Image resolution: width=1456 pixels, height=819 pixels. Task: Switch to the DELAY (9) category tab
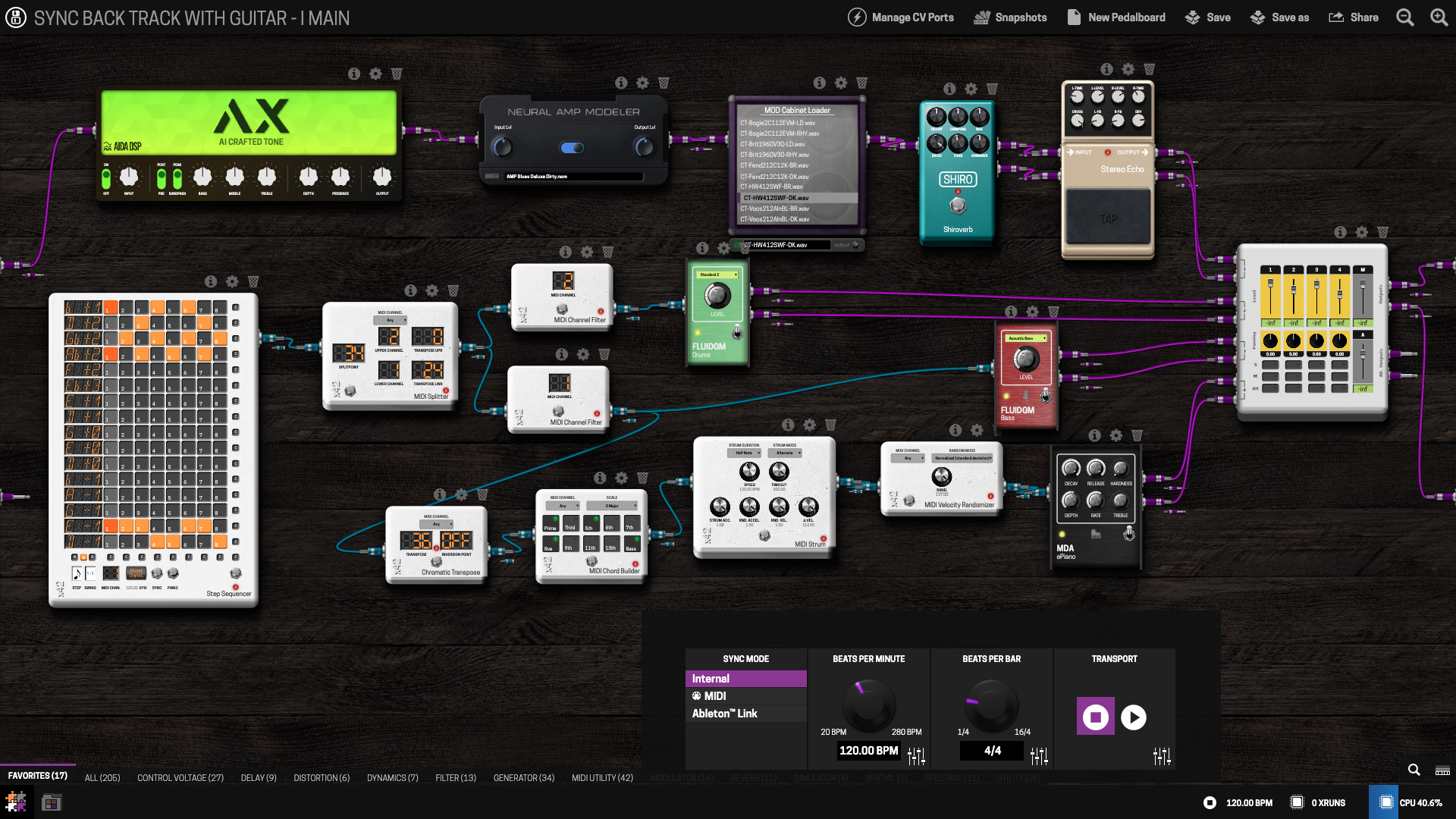tap(259, 778)
